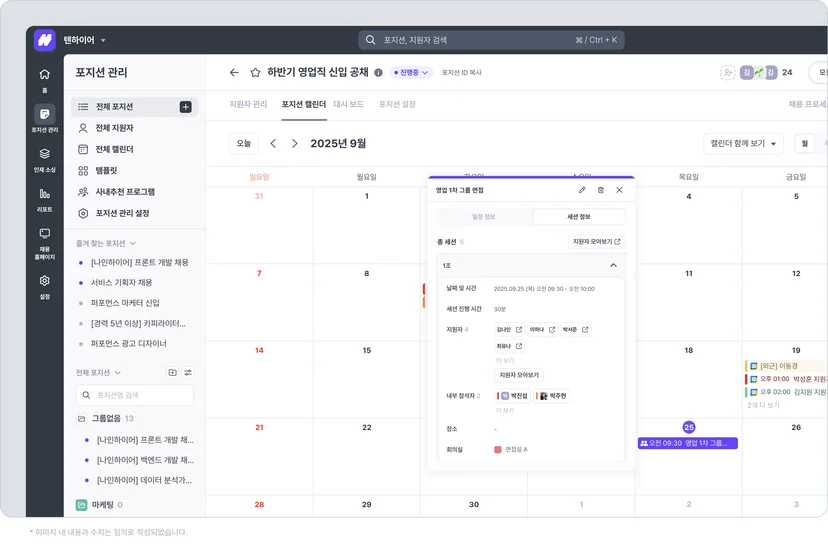Viewport: 828px width, 547px height.
Task: Click 지원자 모아보기 button under applicants
Action: 519,375
